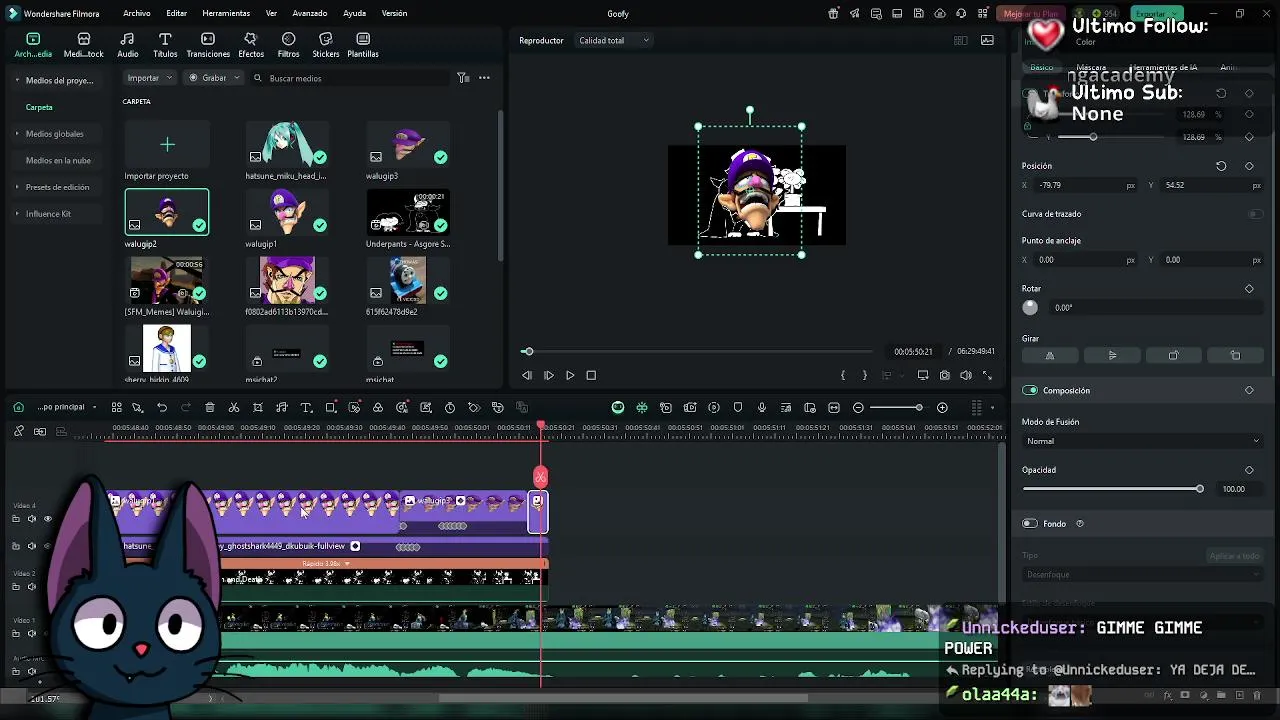This screenshot has width=1280, height=720.
Task: Toggle the Curva de trazado switch
Action: pyautogui.click(x=1255, y=214)
